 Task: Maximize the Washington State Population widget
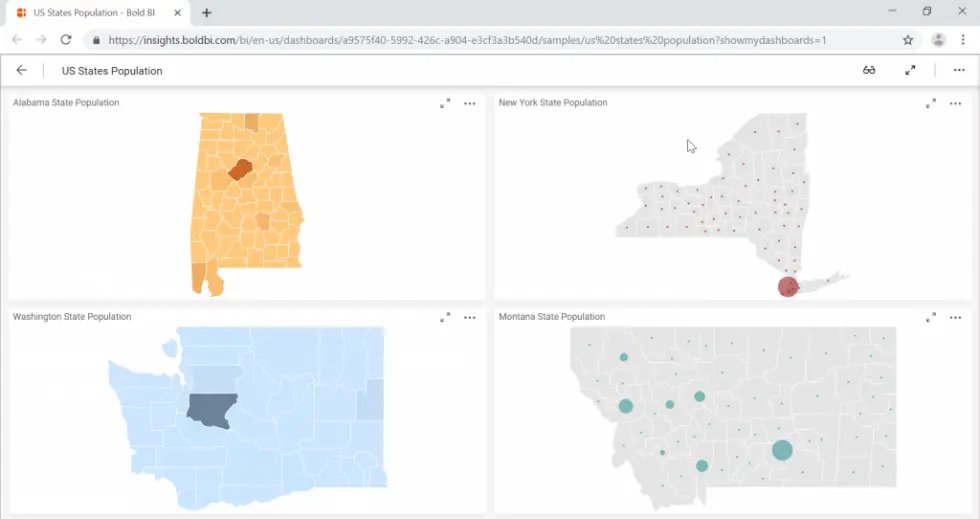pos(445,317)
